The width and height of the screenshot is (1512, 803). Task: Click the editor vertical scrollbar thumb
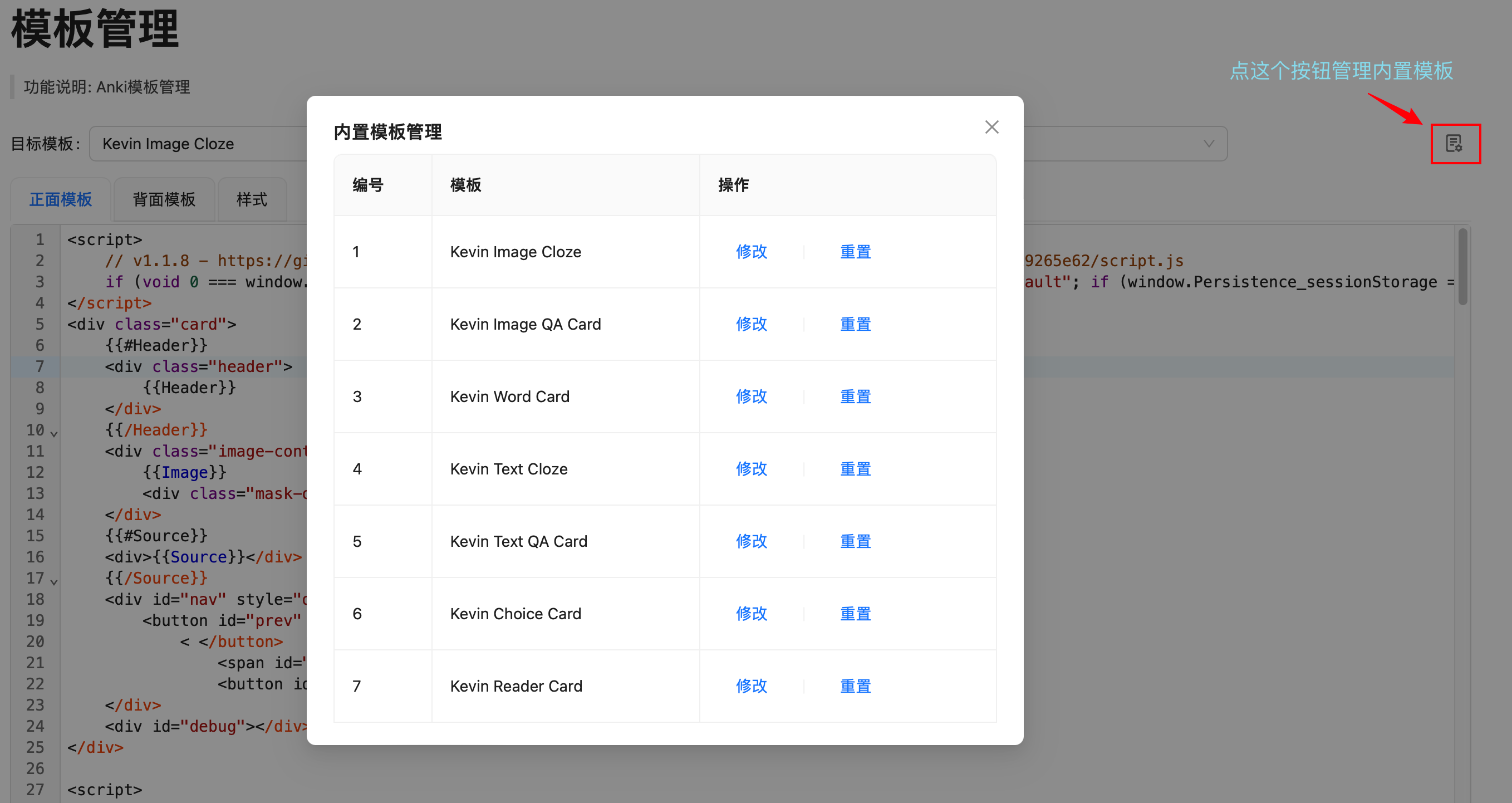tap(1462, 267)
